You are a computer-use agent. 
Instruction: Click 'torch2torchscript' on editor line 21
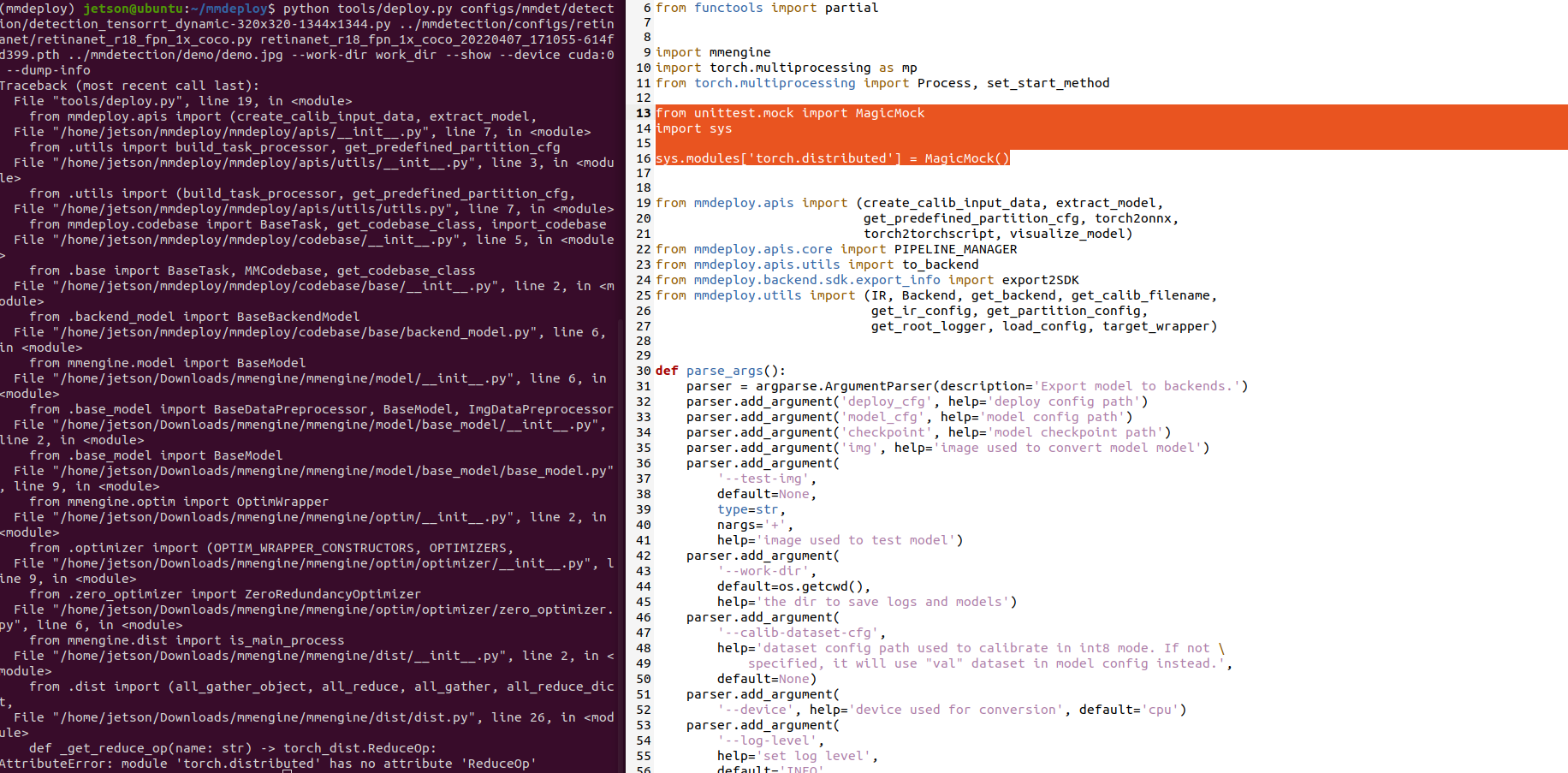(929, 234)
